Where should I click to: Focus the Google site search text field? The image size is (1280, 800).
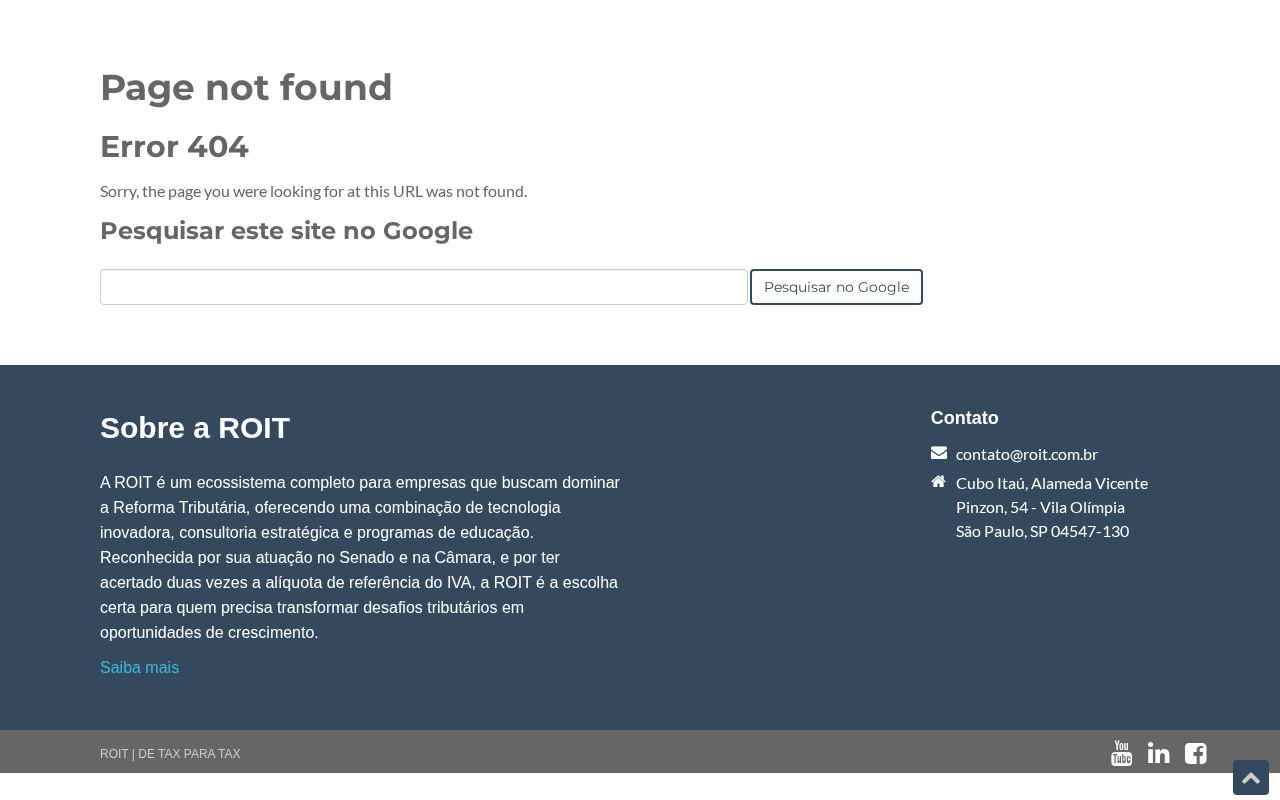[x=424, y=287]
